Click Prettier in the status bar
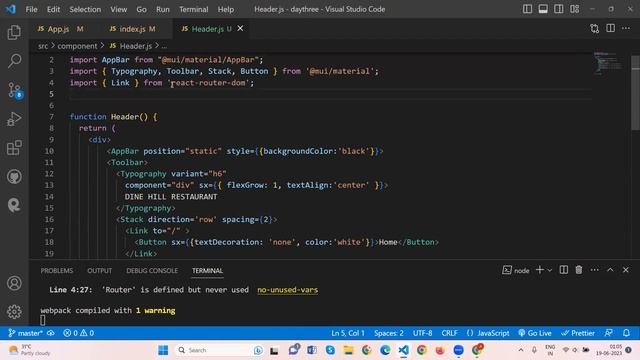The height and width of the screenshot is (360, 640). [x=578, y=333]
